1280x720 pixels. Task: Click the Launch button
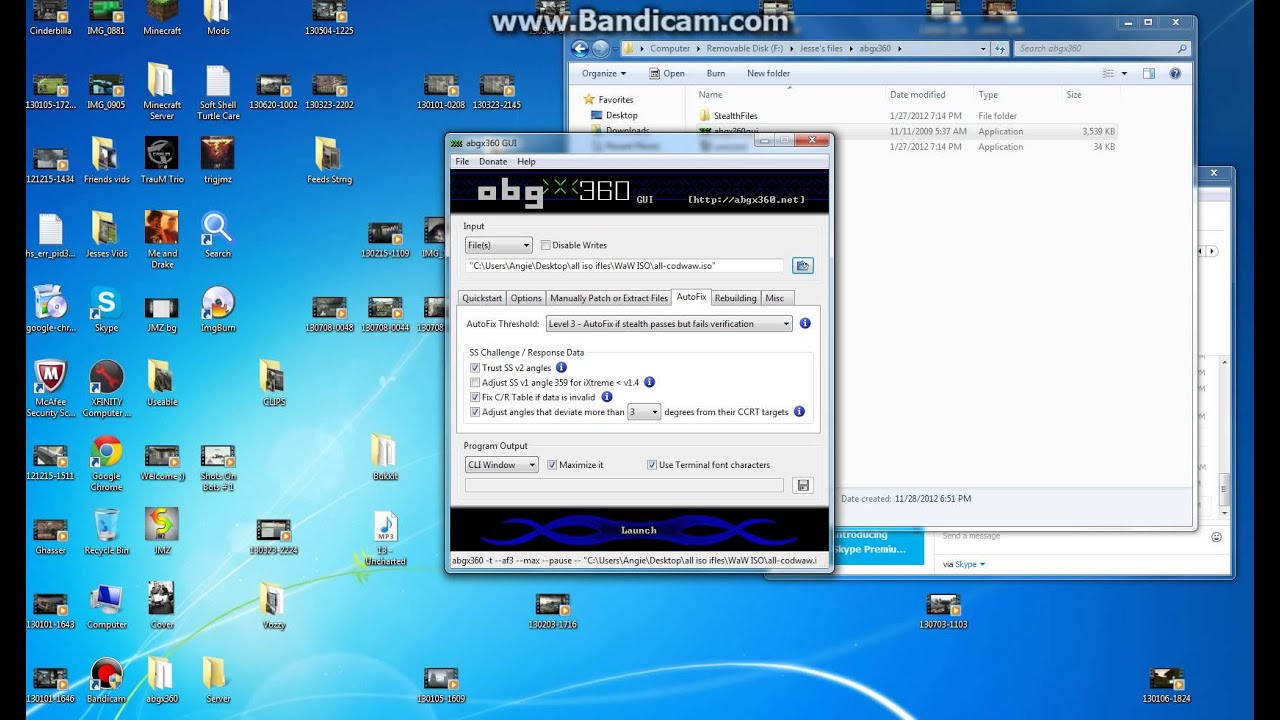pos(639,530)
